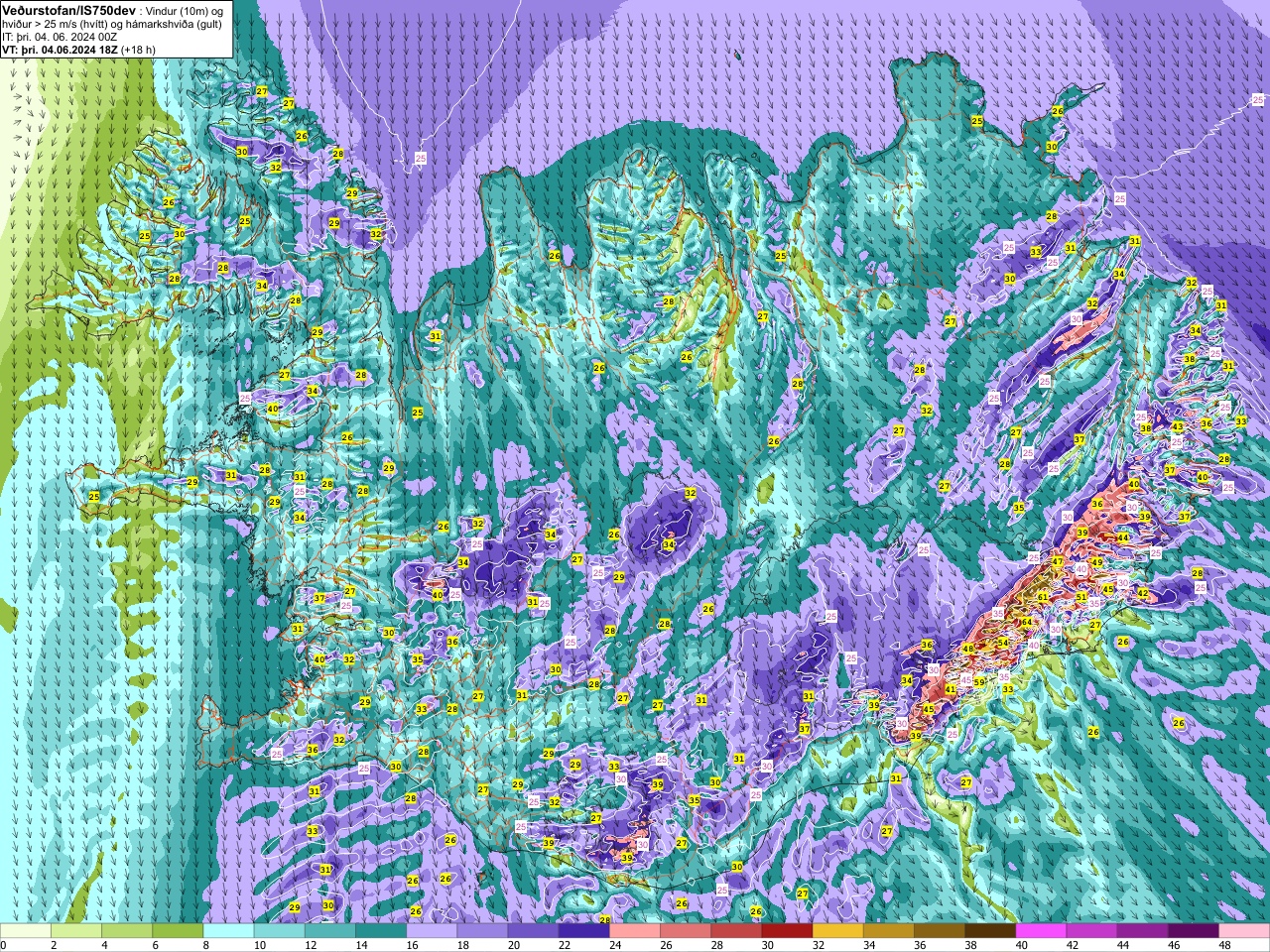Image resolution: width=1270 pixels, height=952 pixels.
Task: Click the 22–24 m/s dark violet legend swatch
Action: coord(583,930)
